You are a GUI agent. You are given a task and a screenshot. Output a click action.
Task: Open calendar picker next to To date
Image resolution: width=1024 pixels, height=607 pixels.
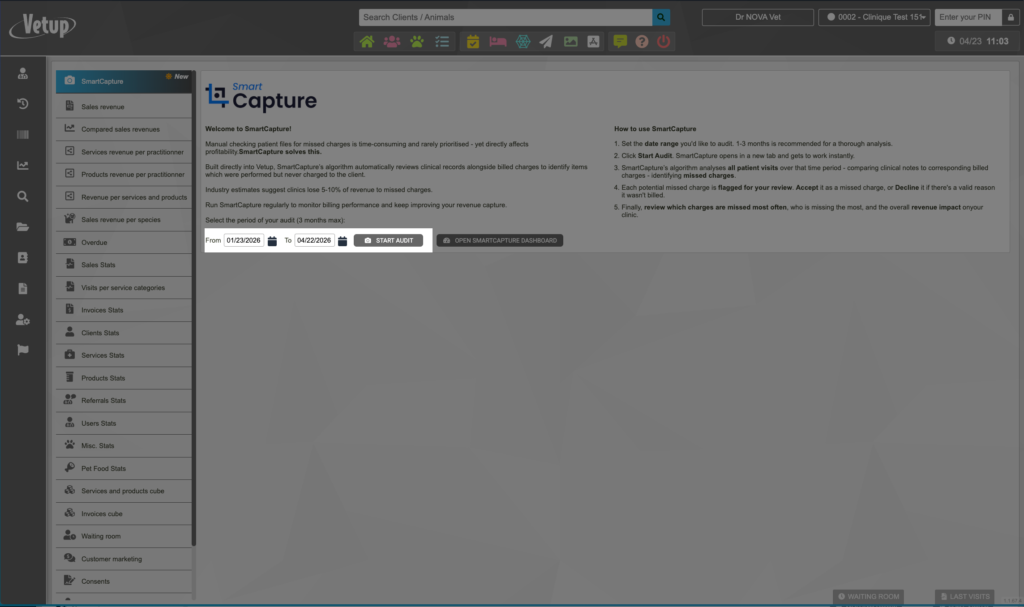[x=342, y=241]
